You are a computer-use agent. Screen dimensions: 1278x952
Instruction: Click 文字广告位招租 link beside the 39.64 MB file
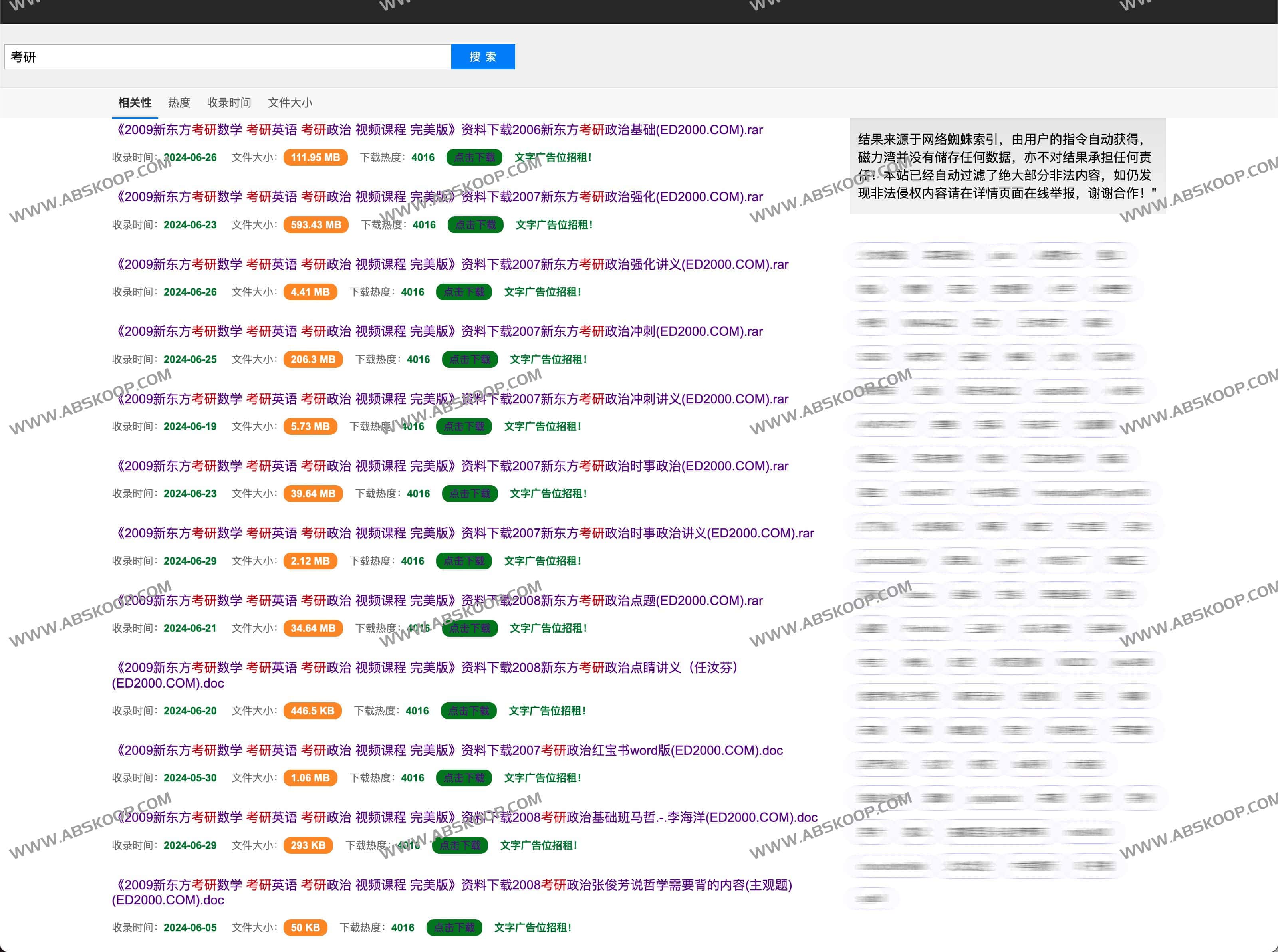[x=548, y=493]
